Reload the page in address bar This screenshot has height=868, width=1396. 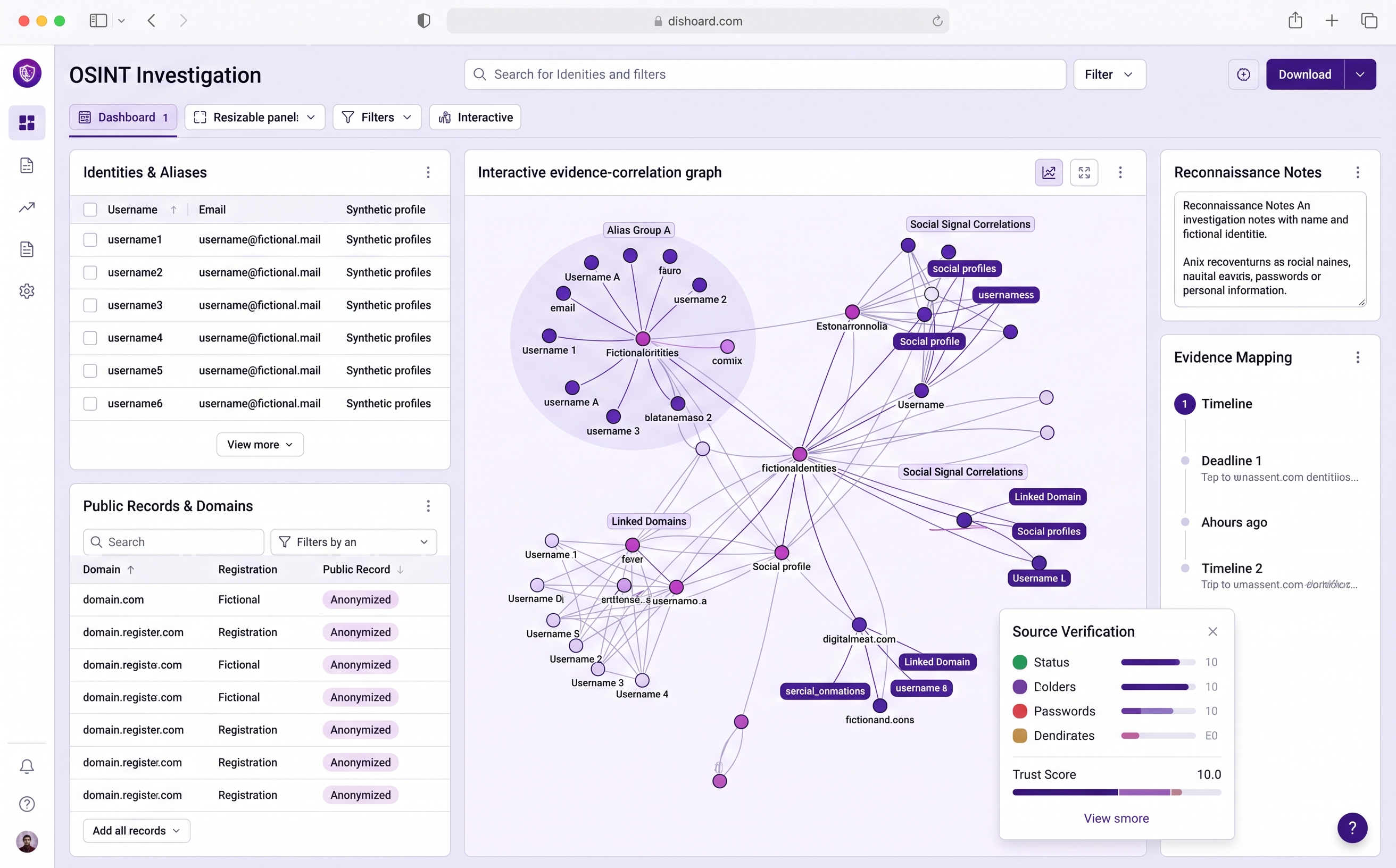(x=937, y=21)
